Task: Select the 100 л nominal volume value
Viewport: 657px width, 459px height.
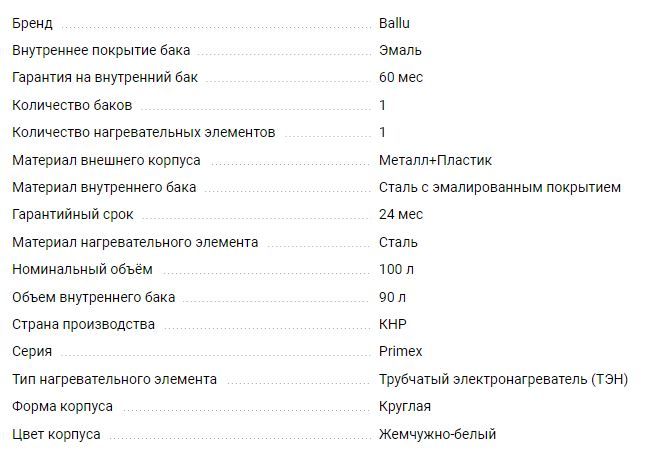Action: (x=396, y=270)
